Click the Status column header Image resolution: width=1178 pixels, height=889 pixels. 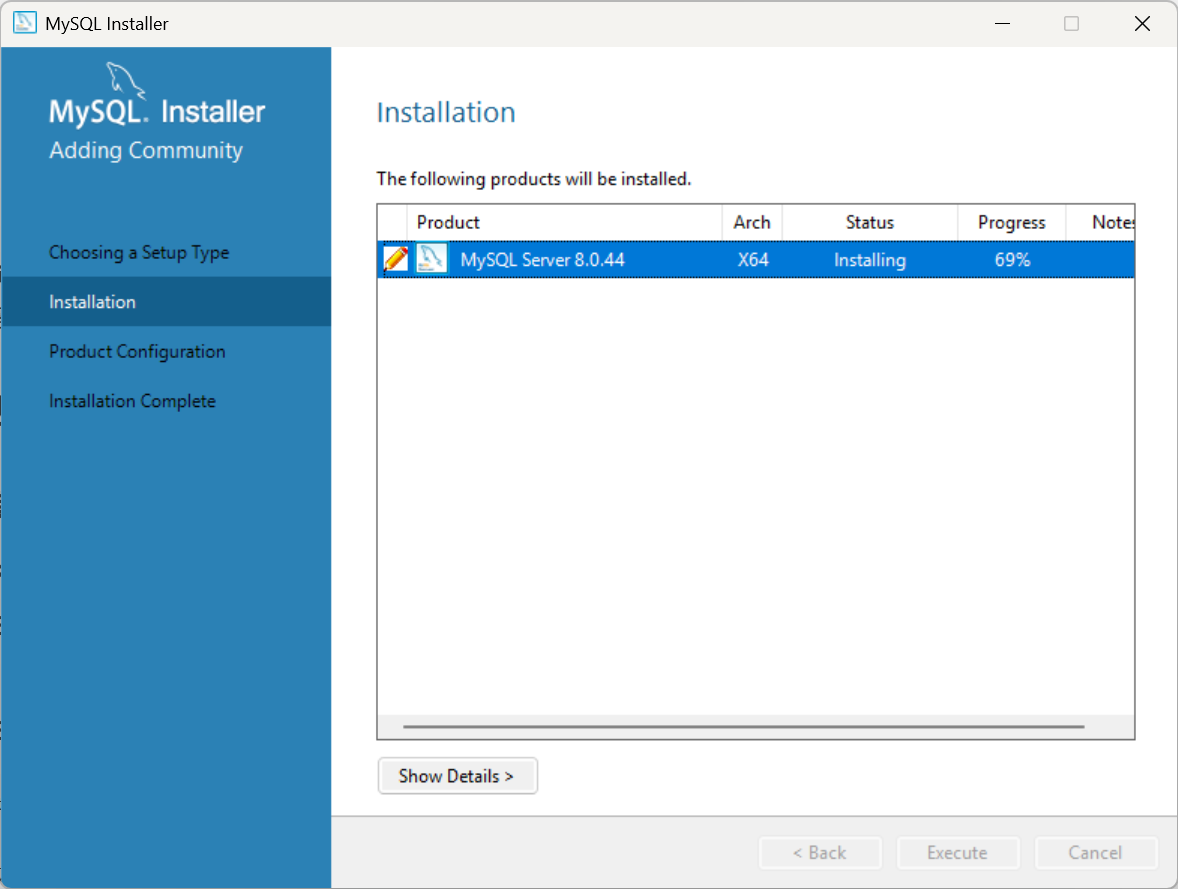870,222
